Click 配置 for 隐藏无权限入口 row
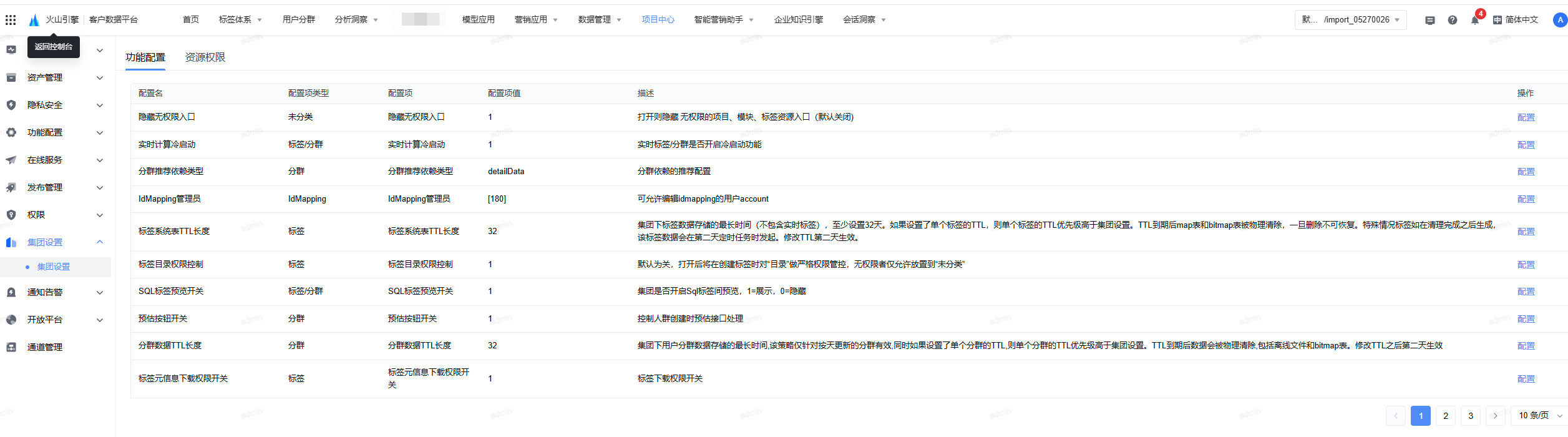This screenshot has height=437, width=1568. [1526, 117]
